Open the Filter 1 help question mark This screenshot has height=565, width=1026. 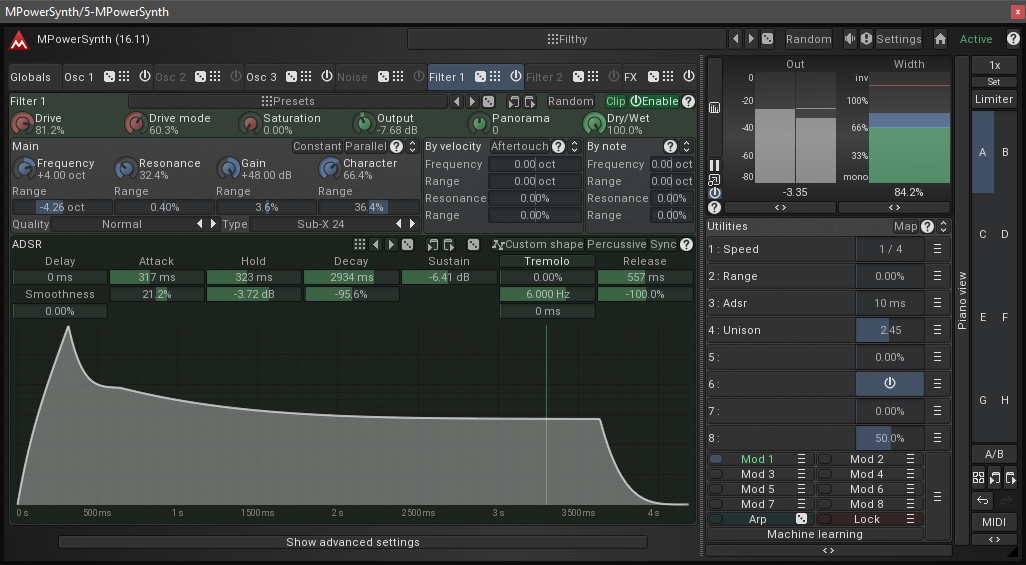coord(688,101)
